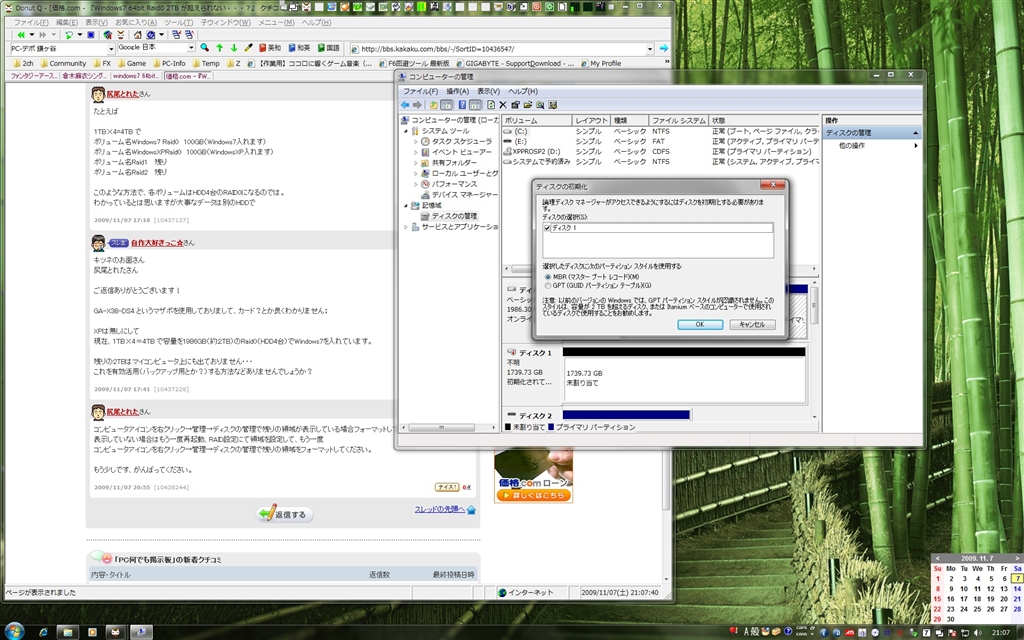Image resolution: width=1024 pixels, height=640 pixels.
Task: Click the blue stop button in browser toolbar
Action: [x=92, y=35]
